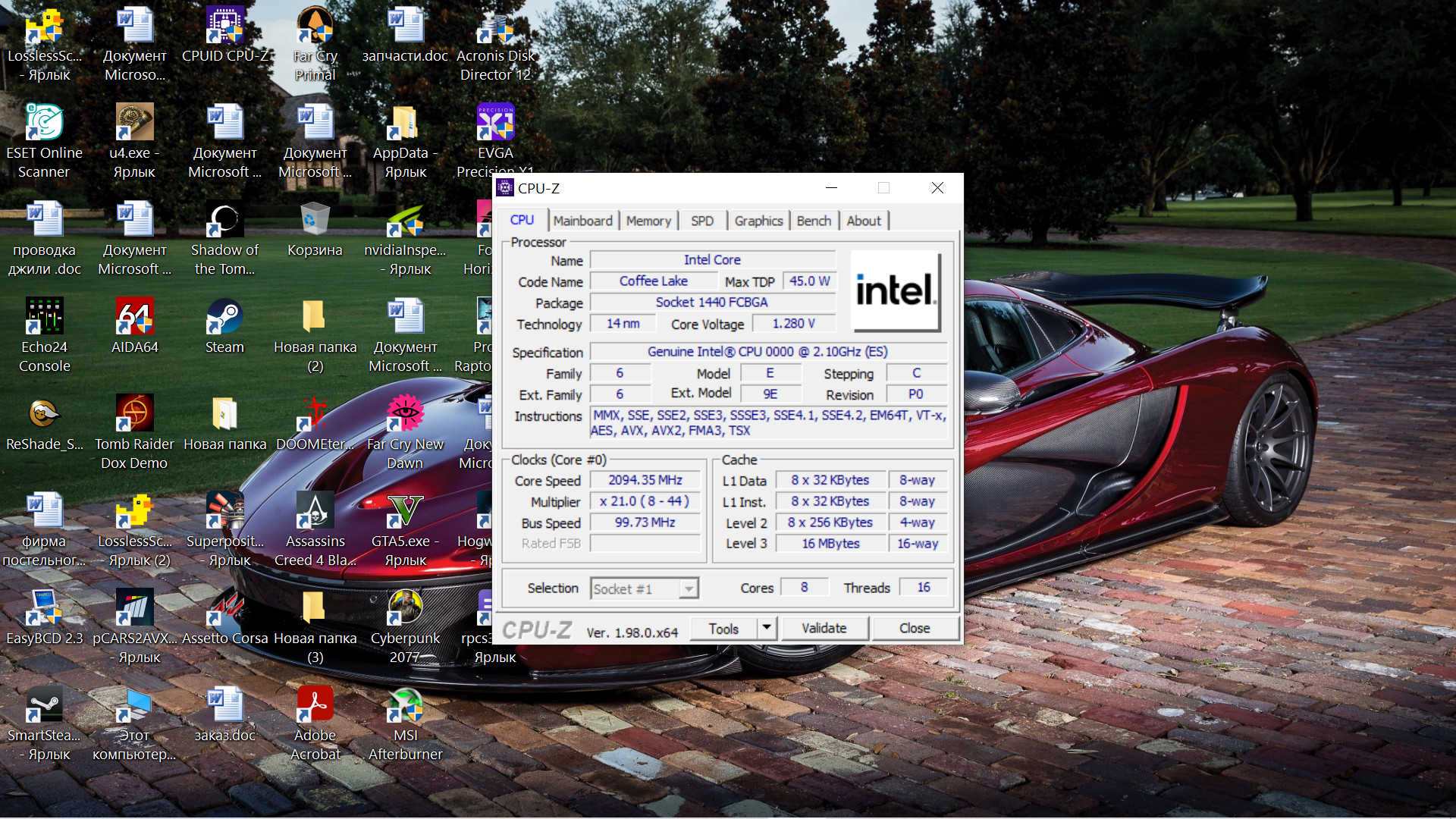Click the Tools button

click(723, 629)
